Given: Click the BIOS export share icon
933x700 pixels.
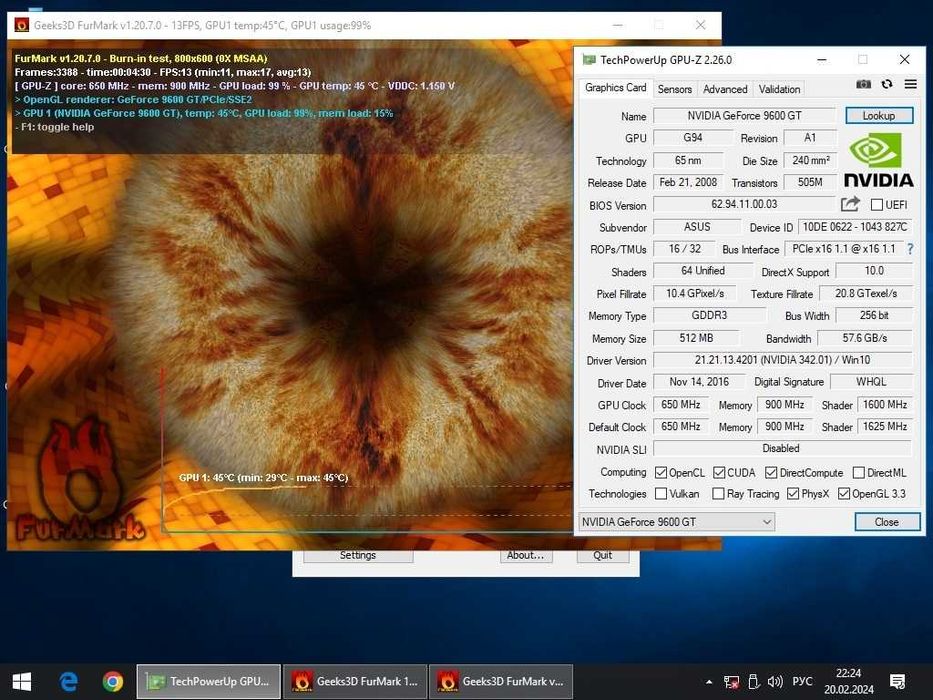Looking at the screenshot, I should point(850,204).
